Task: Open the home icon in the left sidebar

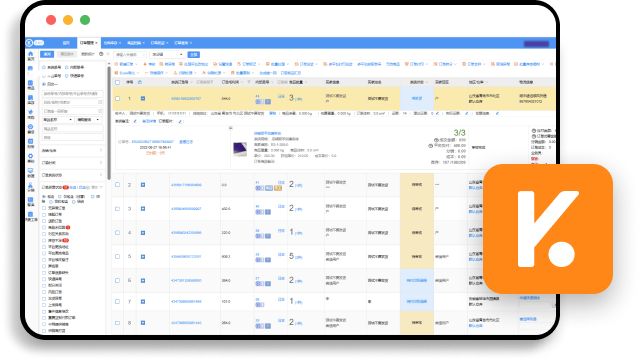Action: (30, 54)
